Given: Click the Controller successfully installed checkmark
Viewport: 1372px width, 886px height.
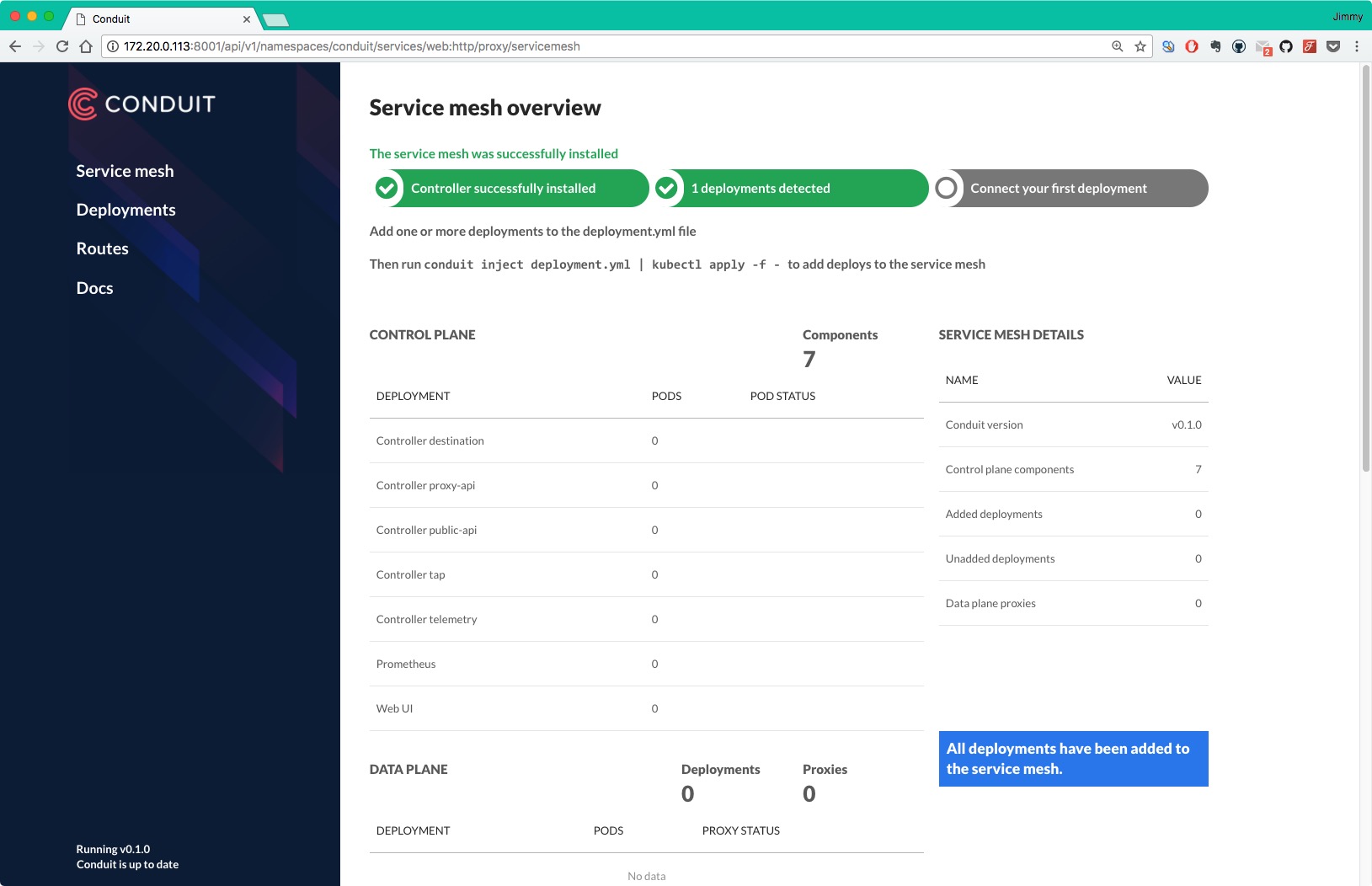Looking at the screenshot, I should 387,188.
